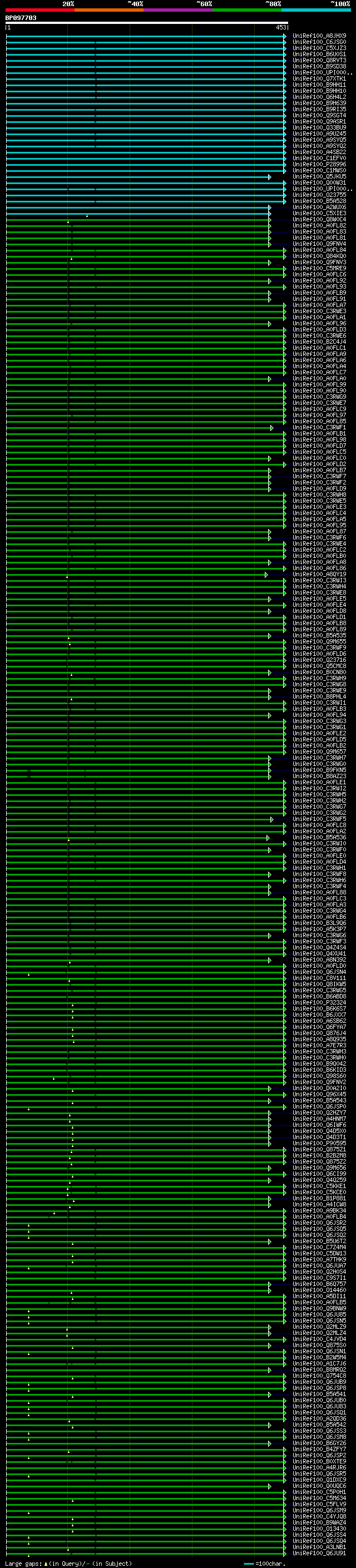Select the UniRef100_C5M634 label
356x1568 pixels.
[319, 1498]
